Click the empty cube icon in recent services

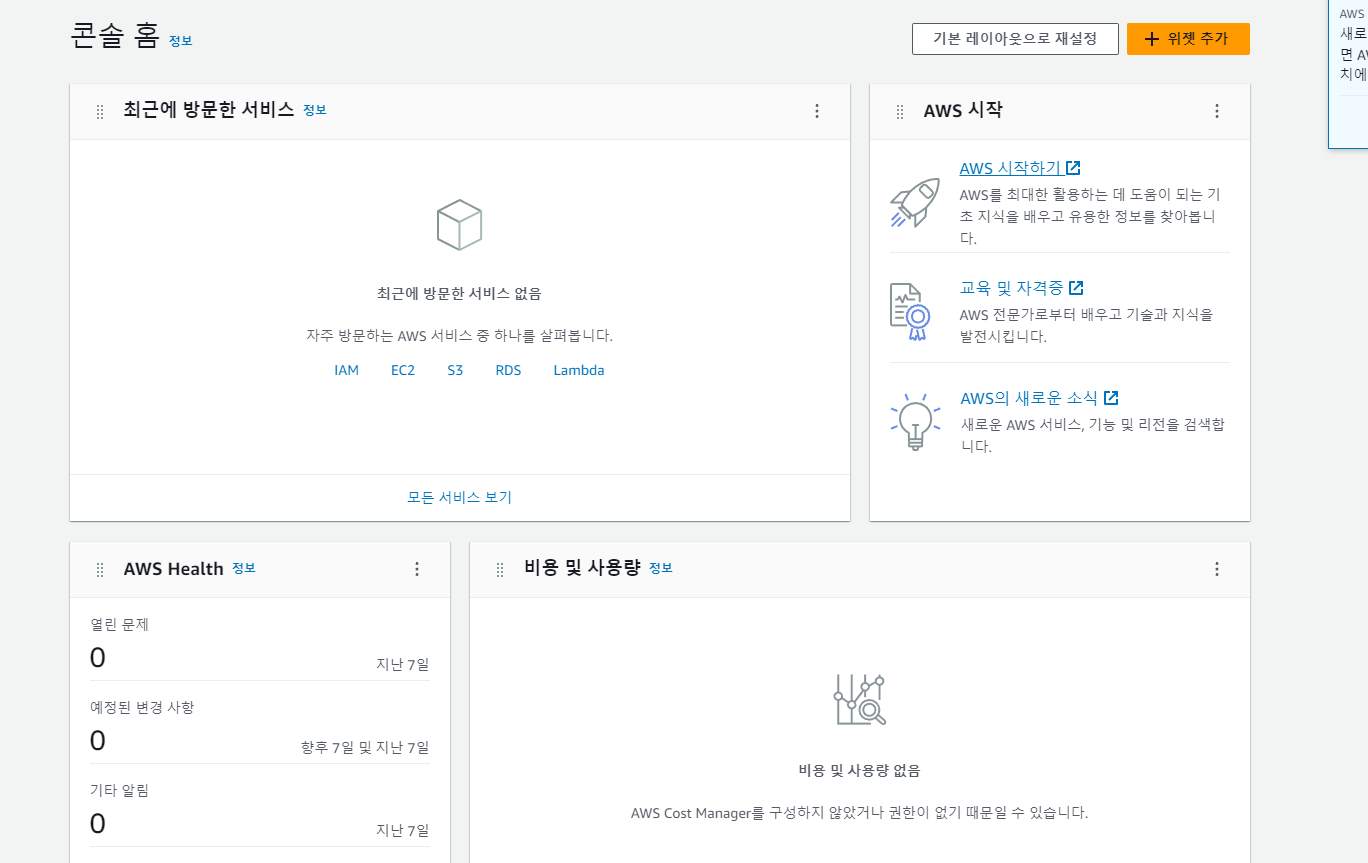459,224
